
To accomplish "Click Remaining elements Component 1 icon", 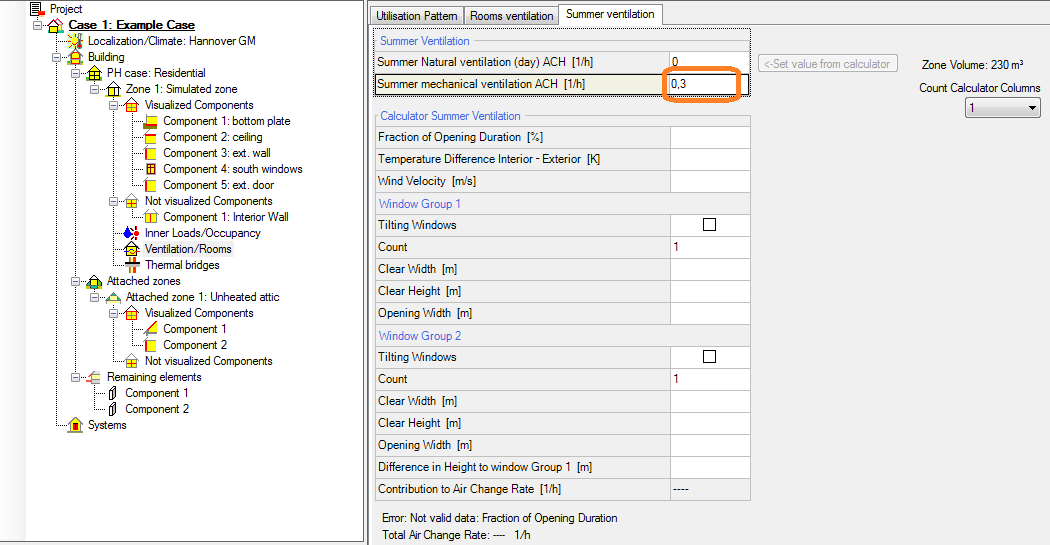I will tap(112, 393).
